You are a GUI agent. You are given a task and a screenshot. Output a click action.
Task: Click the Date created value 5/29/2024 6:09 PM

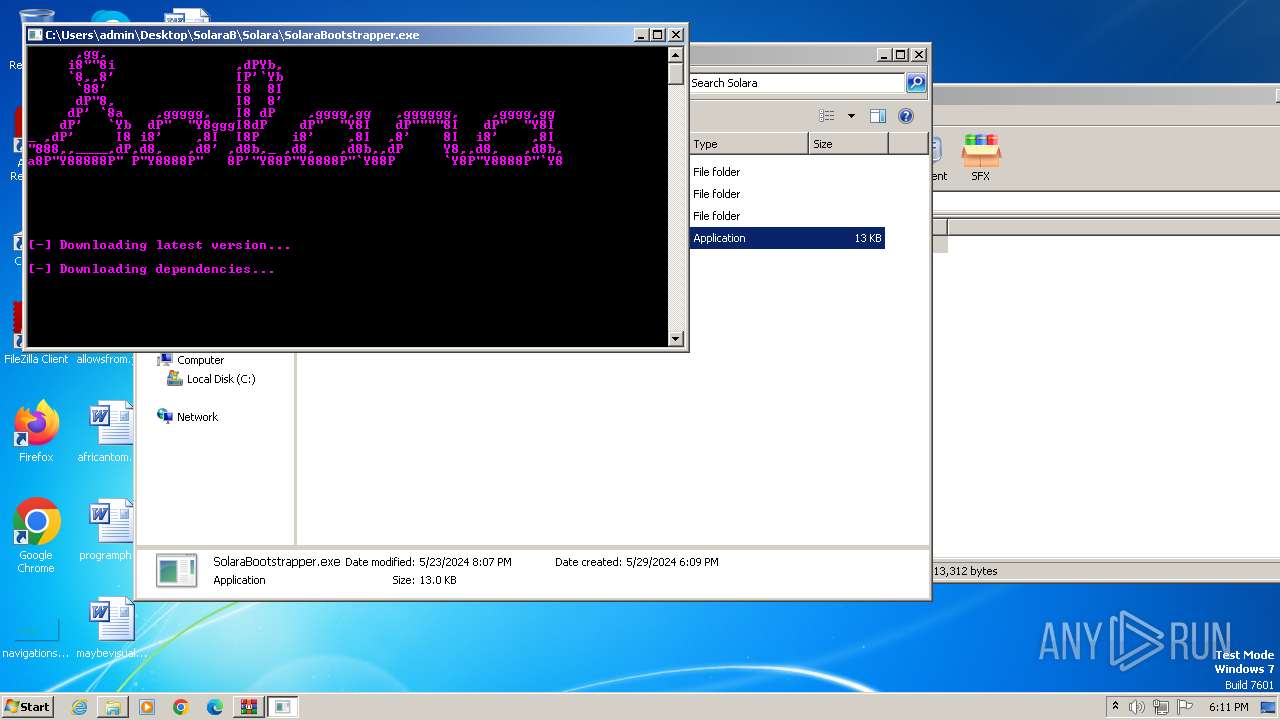click(x=672, y=562)
